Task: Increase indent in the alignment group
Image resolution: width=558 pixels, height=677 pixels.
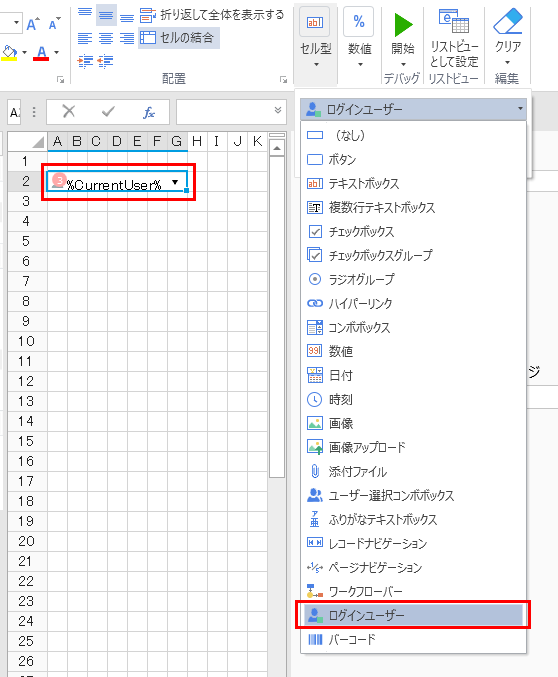Action: pyautogui.click(x=86, y=61)
